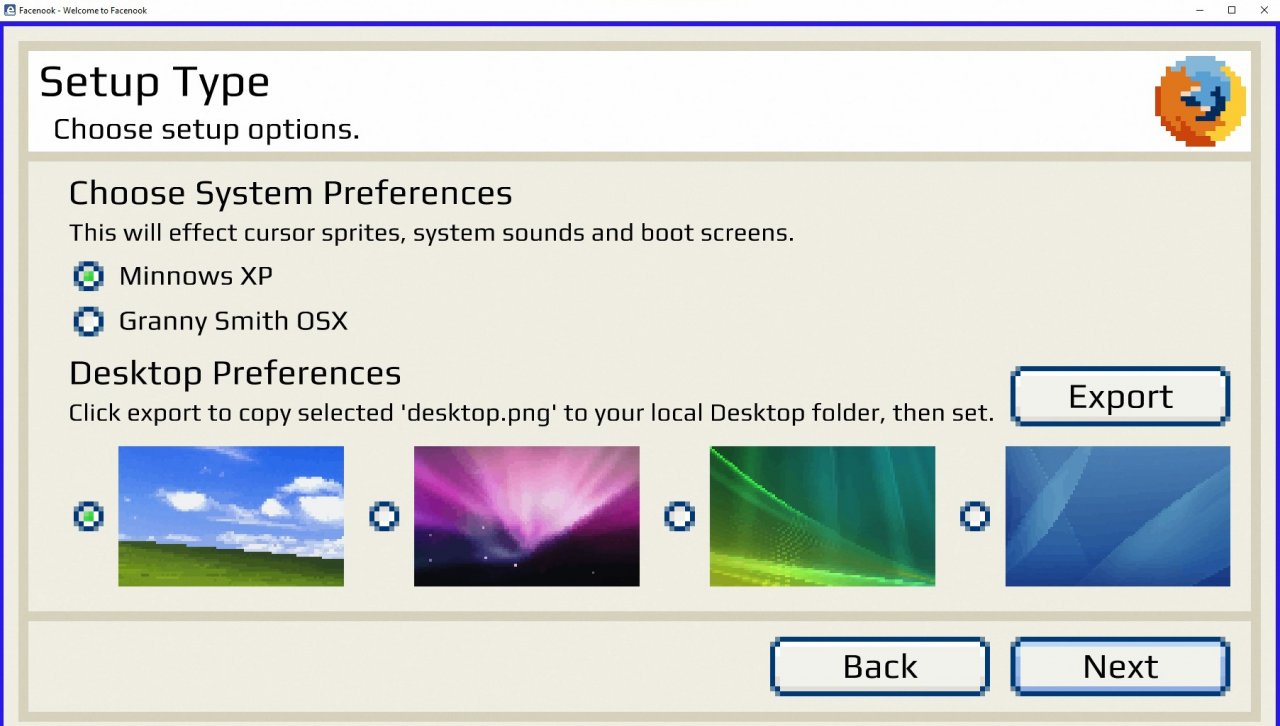This screenshot has height=726, width=1280.
Task: Click the green waves wallpaper thumbnail
Action: pos(822,516)
